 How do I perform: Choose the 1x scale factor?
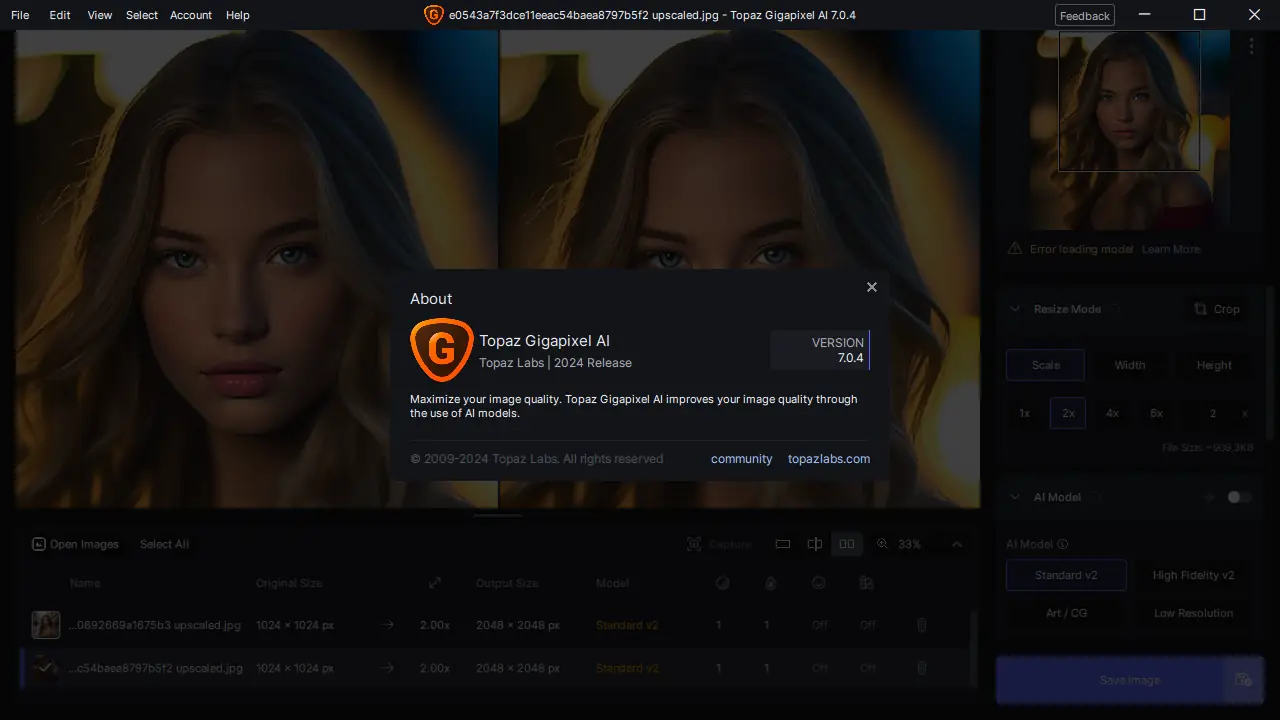click(x=1025, y=413)
